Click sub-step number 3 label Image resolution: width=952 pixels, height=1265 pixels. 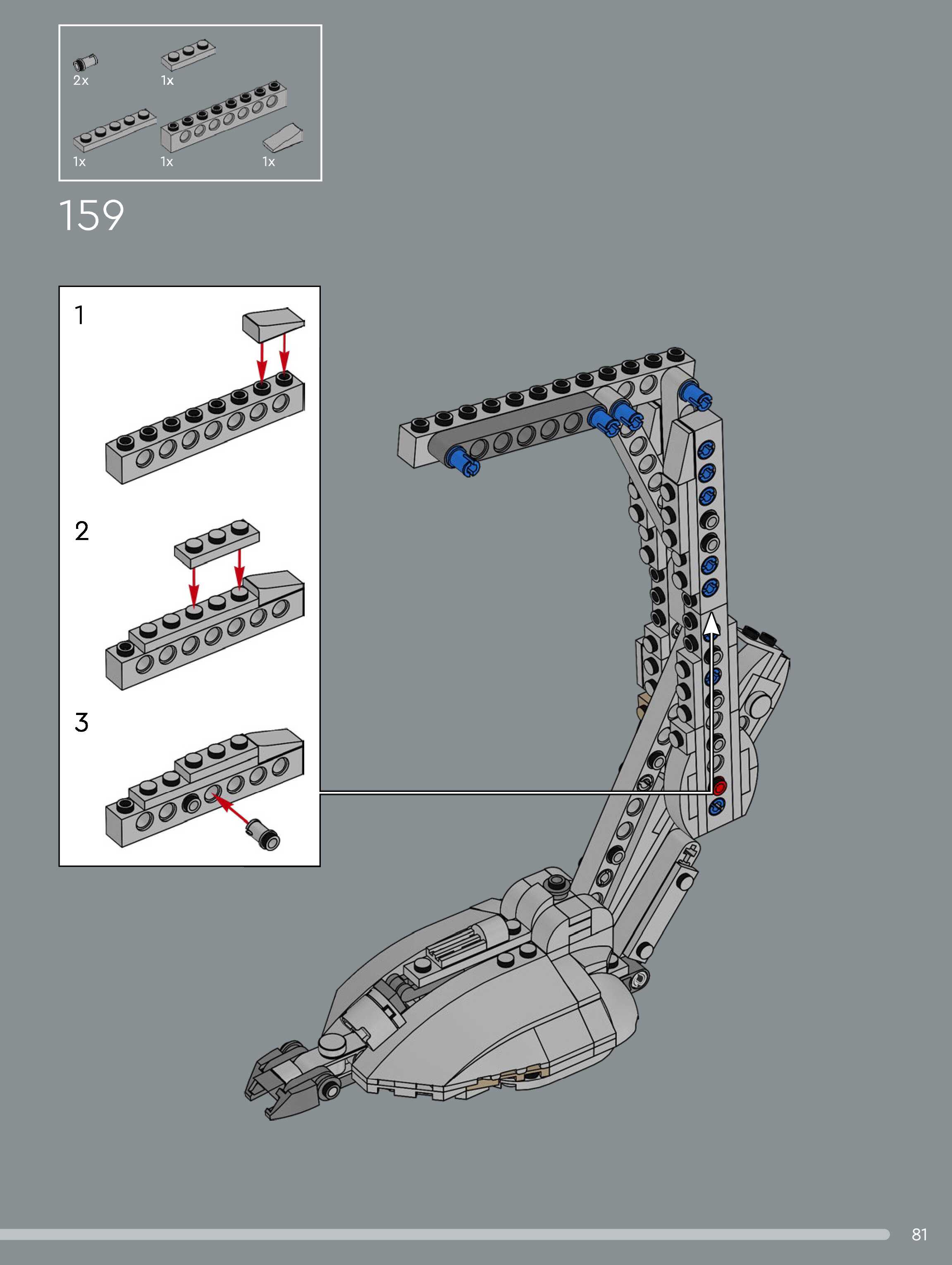(x=82, y=722)
